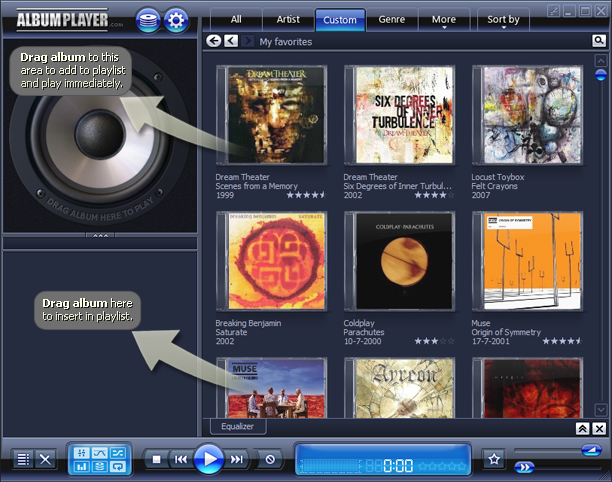
Task: Set rating stars in the blue display
Action: 442,466
